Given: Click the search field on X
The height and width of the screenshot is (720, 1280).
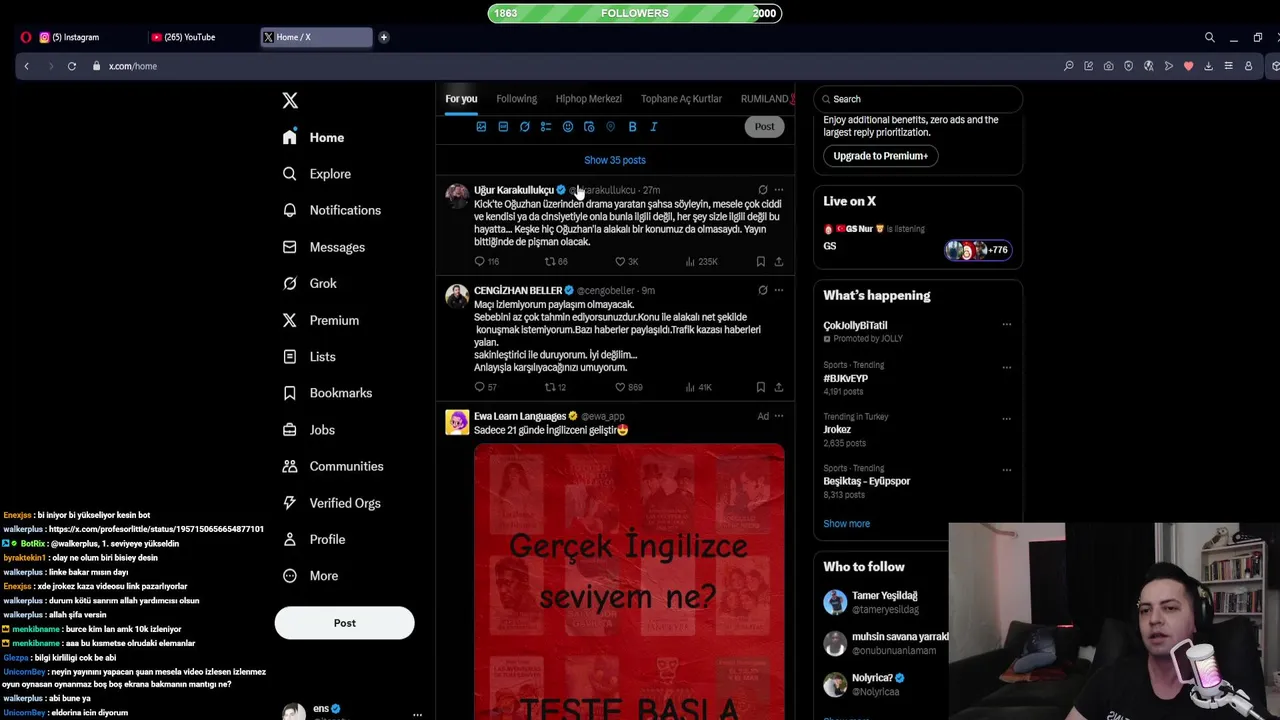Looking at the screenshot, I should click(x=918, y=99).
